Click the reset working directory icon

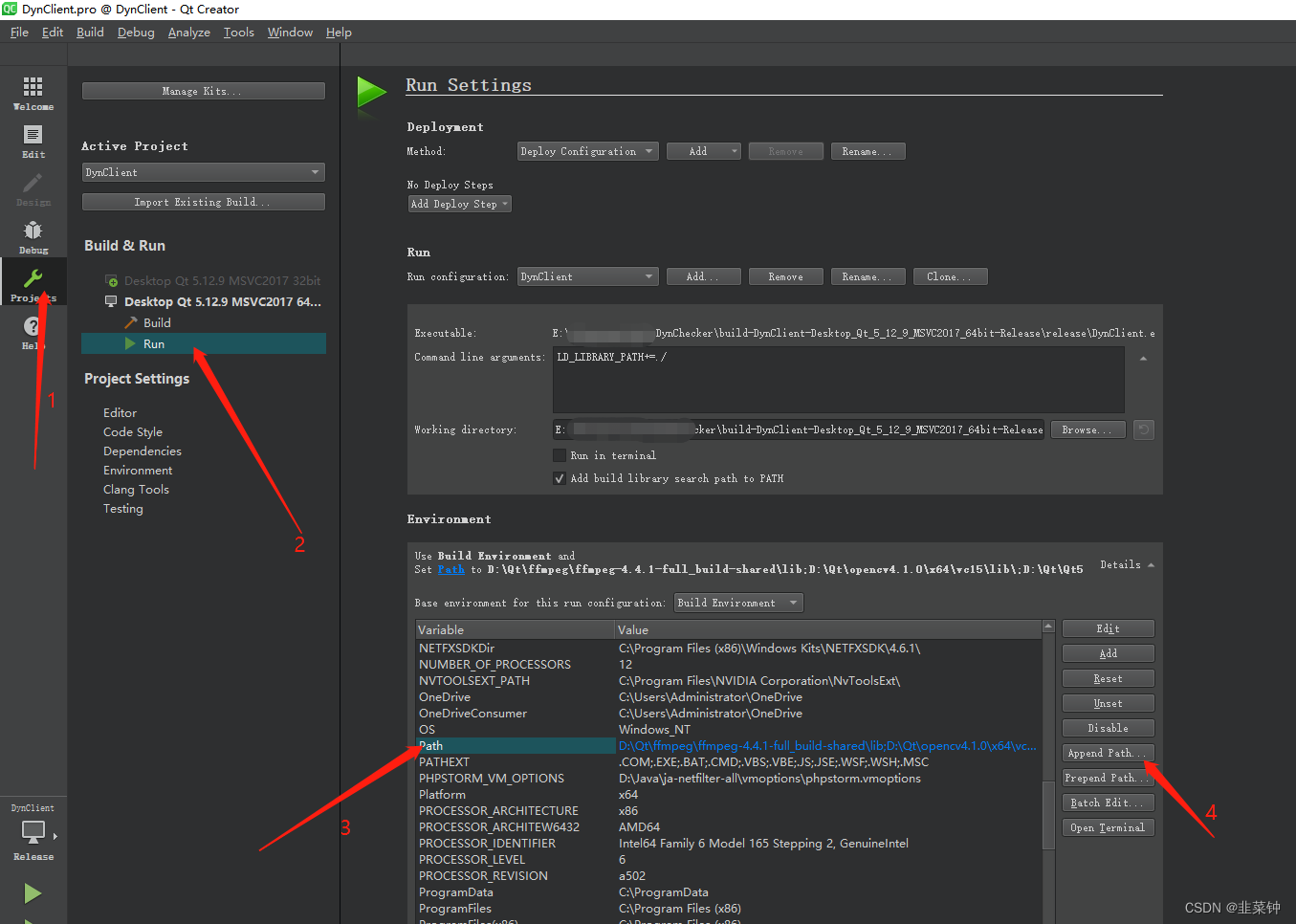coord(1143,430)
